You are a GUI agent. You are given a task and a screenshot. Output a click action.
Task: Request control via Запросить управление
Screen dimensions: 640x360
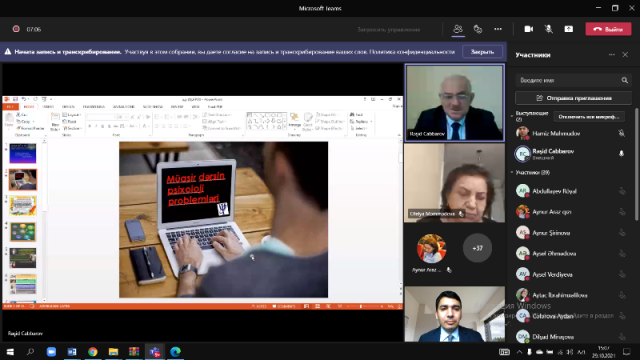click(389, 29)
